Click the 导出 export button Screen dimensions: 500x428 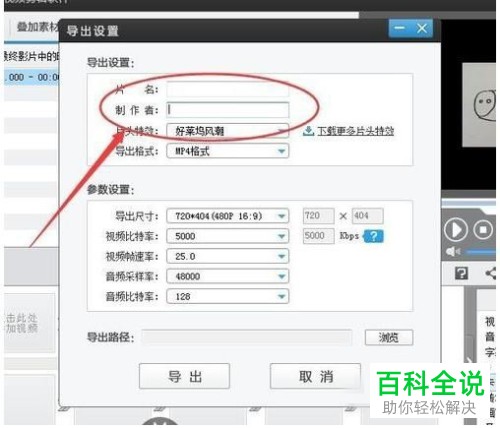(184, 376)
